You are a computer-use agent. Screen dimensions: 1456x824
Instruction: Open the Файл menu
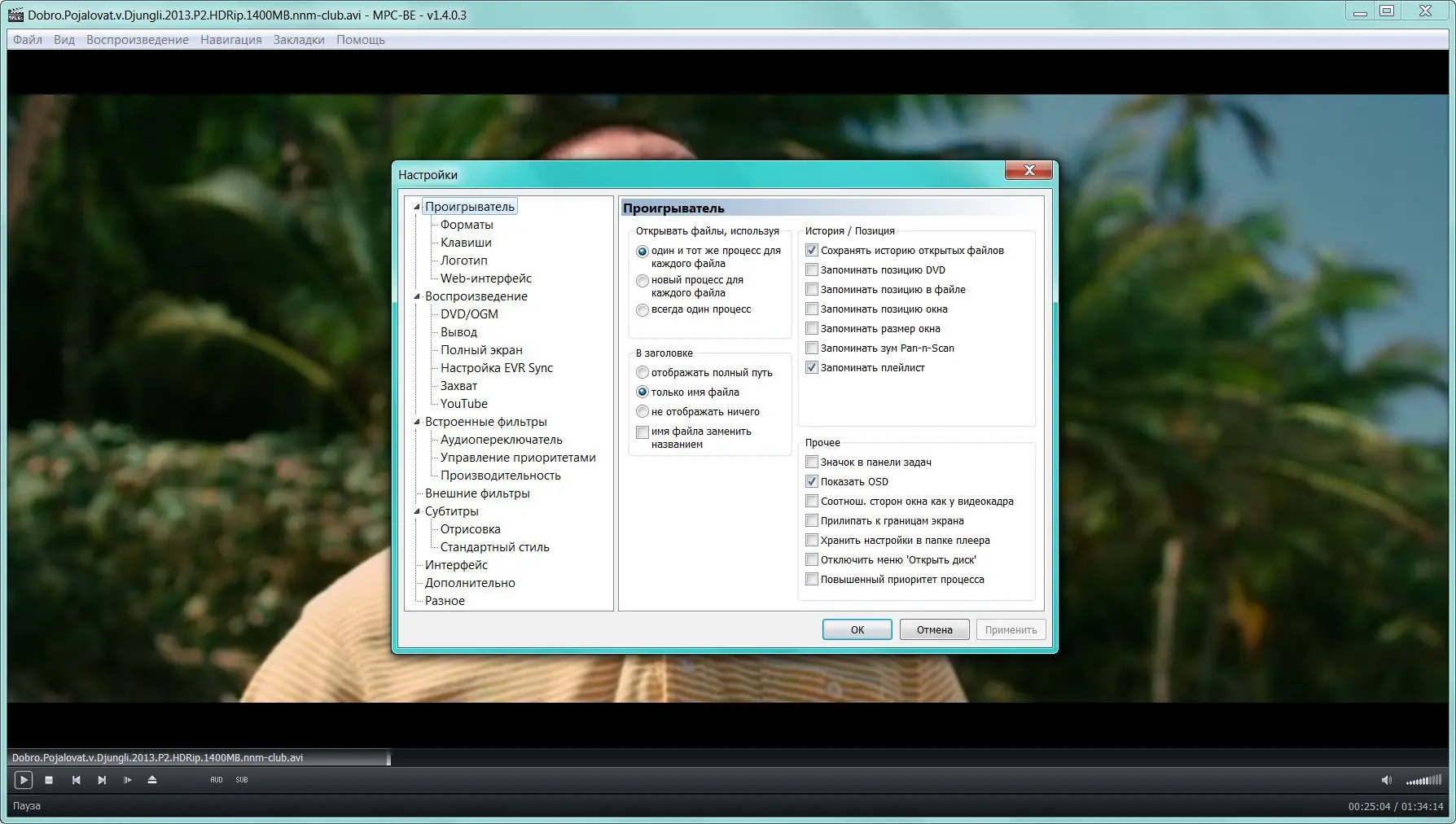click(x=28, y=40)
